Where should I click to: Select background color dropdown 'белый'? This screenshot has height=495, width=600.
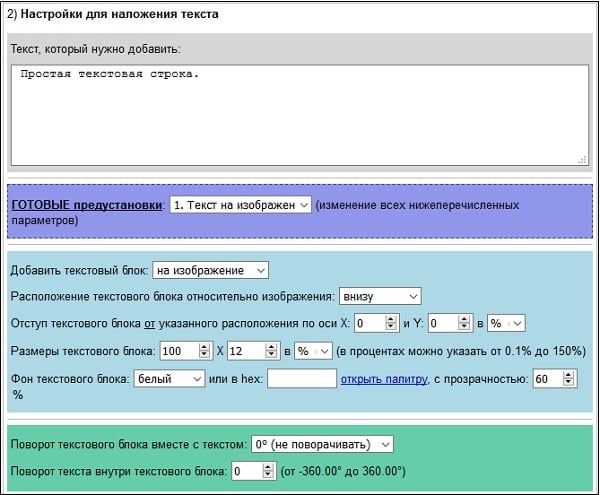coord(169,379)
